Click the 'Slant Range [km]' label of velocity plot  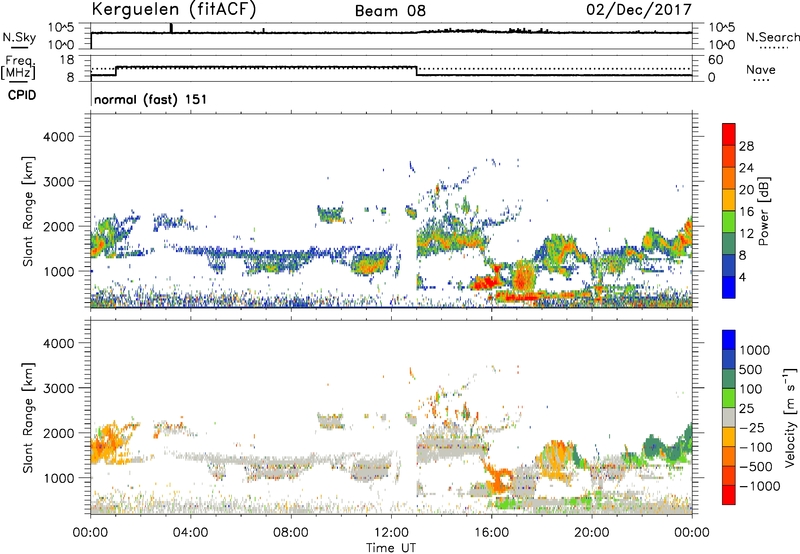(x=28, y=417)
